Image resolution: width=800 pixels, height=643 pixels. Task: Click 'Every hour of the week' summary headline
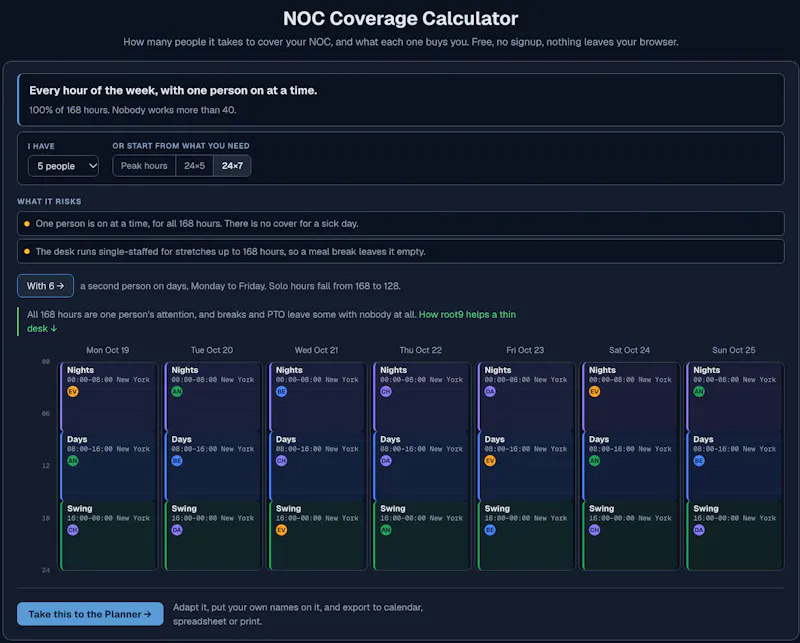point(173,90)
